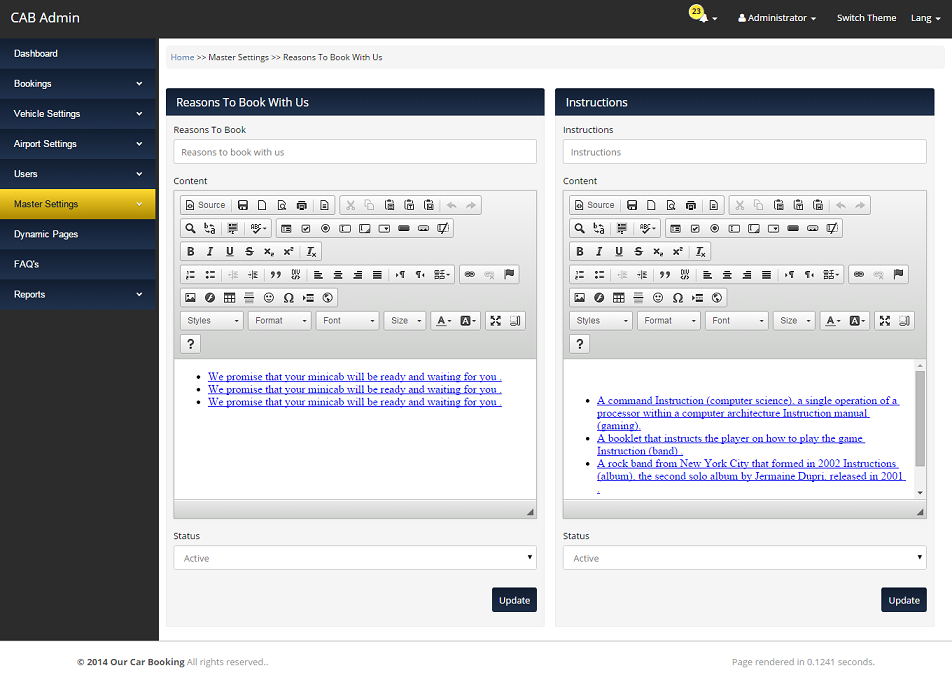Click Switch Theme link
The image size is (952, 689).
866,18
